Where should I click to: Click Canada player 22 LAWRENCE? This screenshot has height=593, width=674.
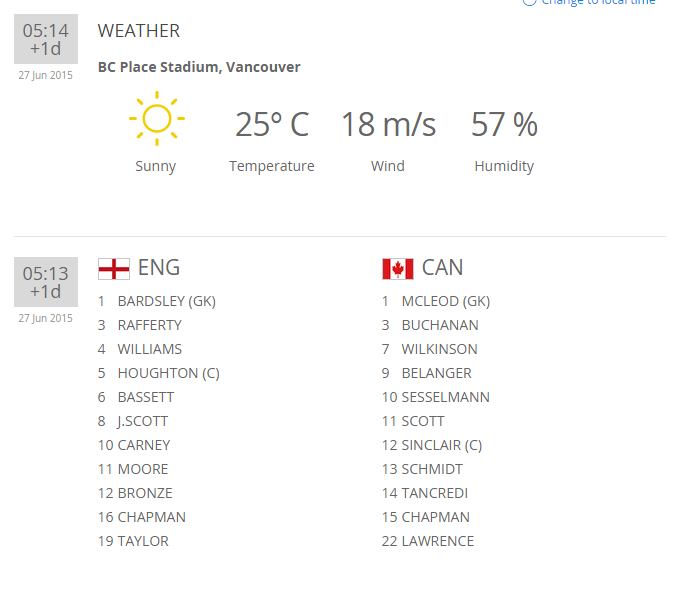pos(437,541)
